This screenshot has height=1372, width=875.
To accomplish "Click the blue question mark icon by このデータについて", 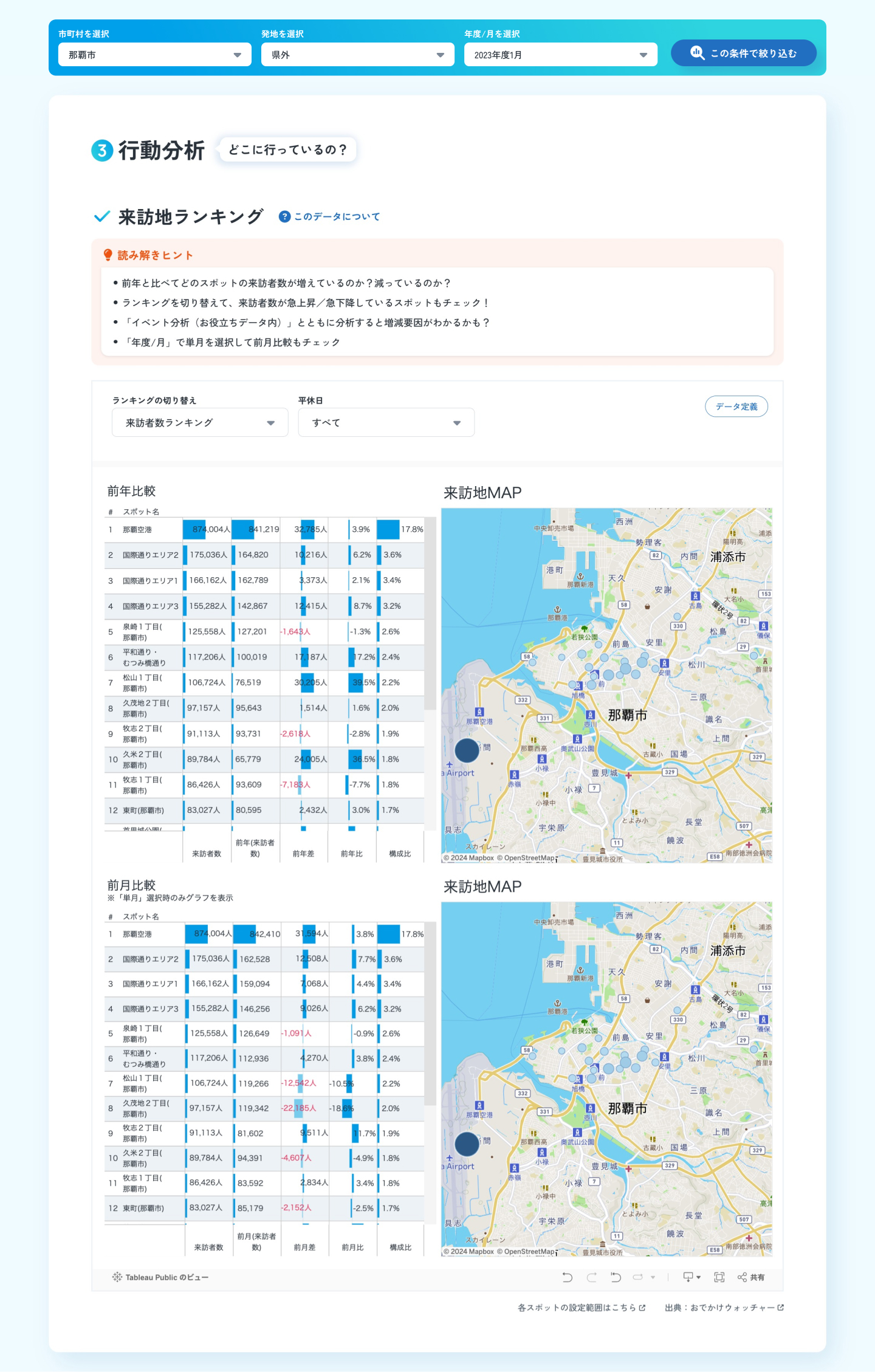I will 284,216.
